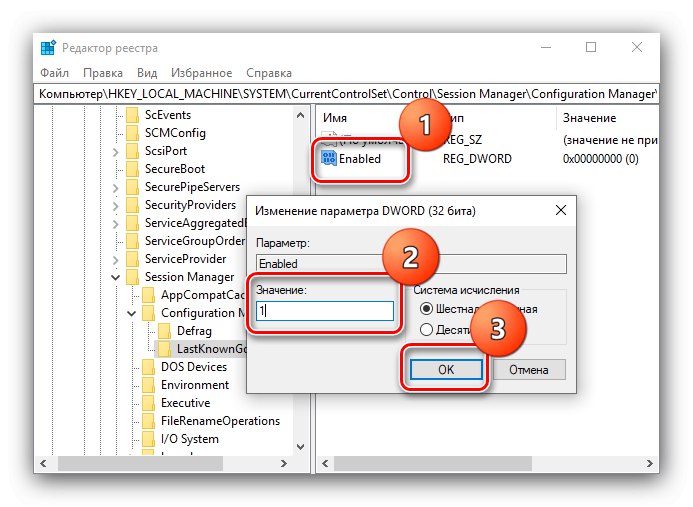Screen dimensions: 693x507
Task: Select the Шестнадцатеричная (hexadecimal) radio button
Action: pyautogui.click(x=426, y=309)
